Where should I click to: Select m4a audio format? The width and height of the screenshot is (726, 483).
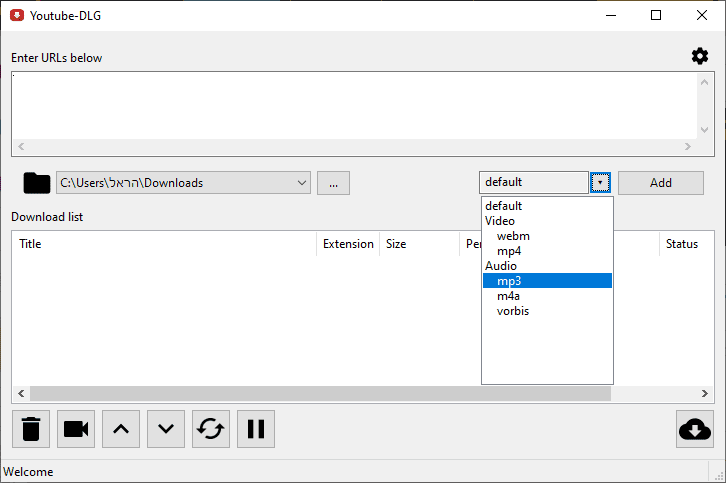click(x=547, y=295)
